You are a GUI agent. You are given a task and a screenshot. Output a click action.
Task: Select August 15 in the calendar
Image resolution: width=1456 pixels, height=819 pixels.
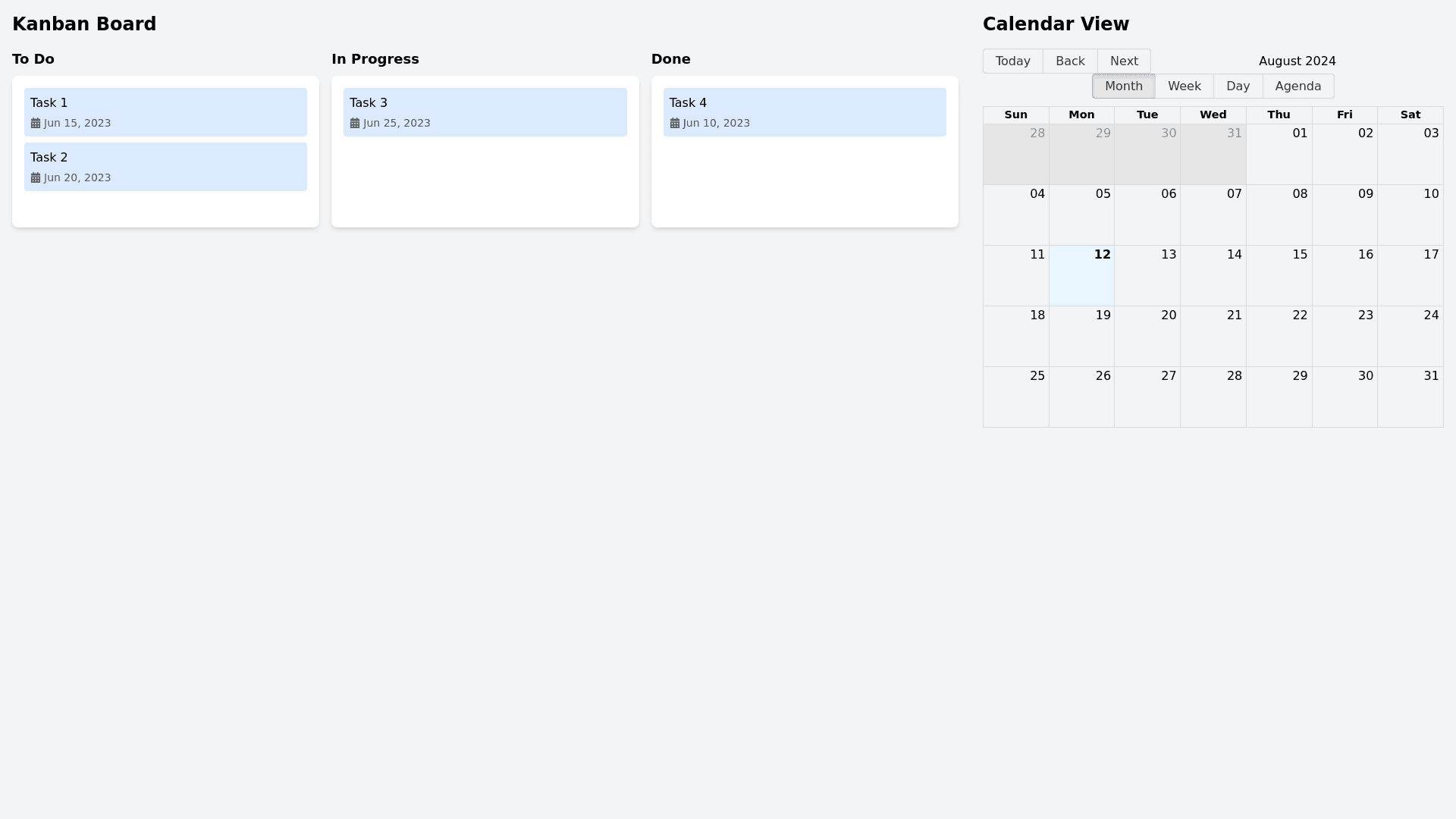pos(1279,276)
